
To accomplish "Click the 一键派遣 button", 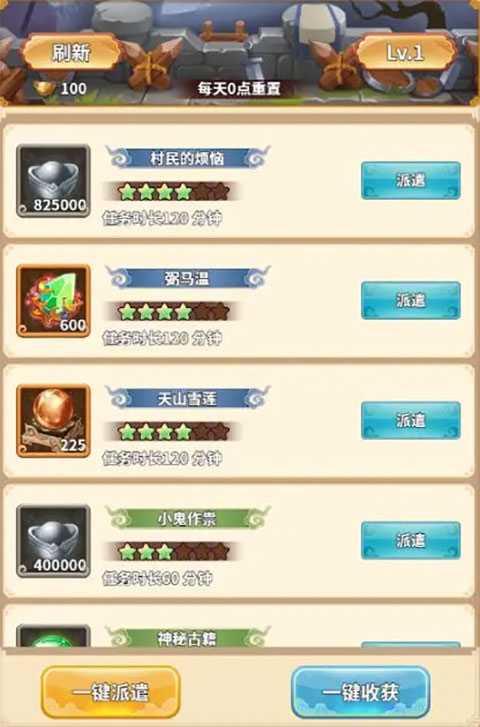I will coord(110,692).
